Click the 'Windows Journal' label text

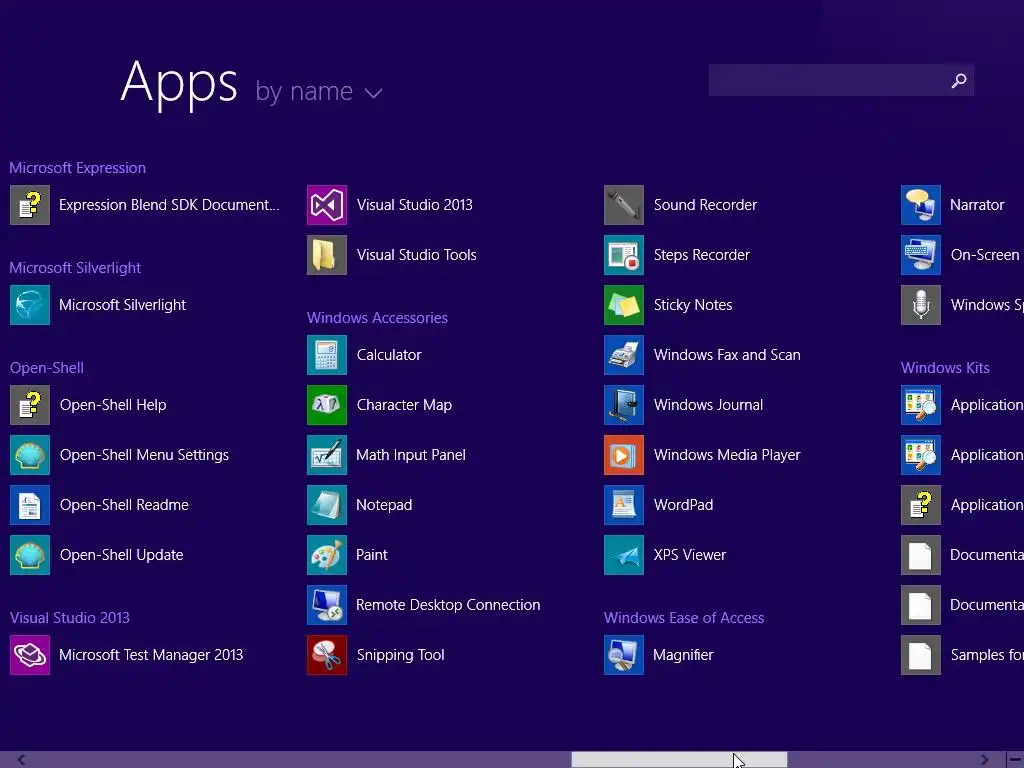click(708, 405)
